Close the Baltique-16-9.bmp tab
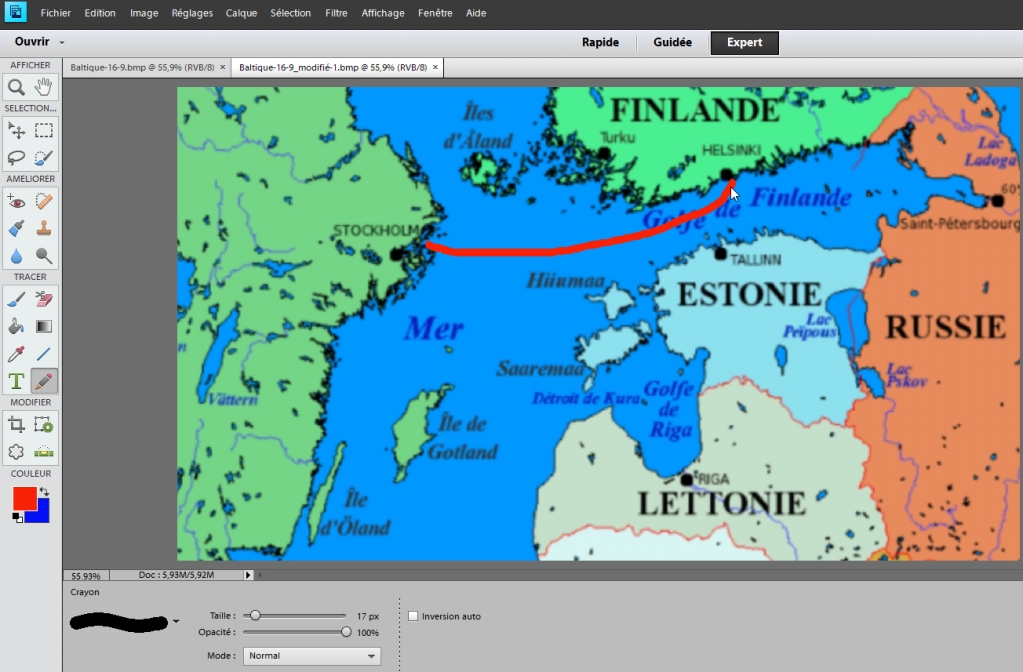The image size is (1023, 672). [222, 67]
